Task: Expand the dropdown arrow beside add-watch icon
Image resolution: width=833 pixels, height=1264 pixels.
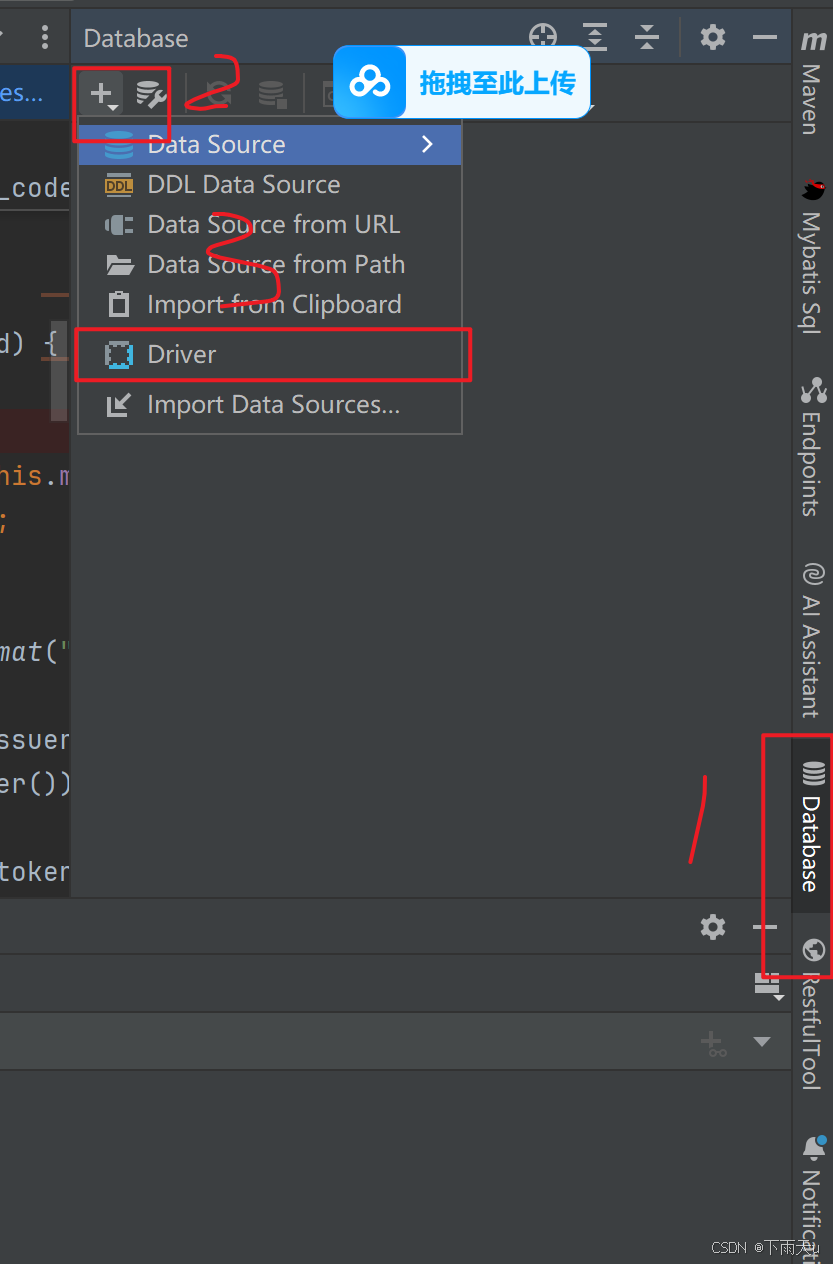Action: pyautogui.click(x=762, y=1042)
